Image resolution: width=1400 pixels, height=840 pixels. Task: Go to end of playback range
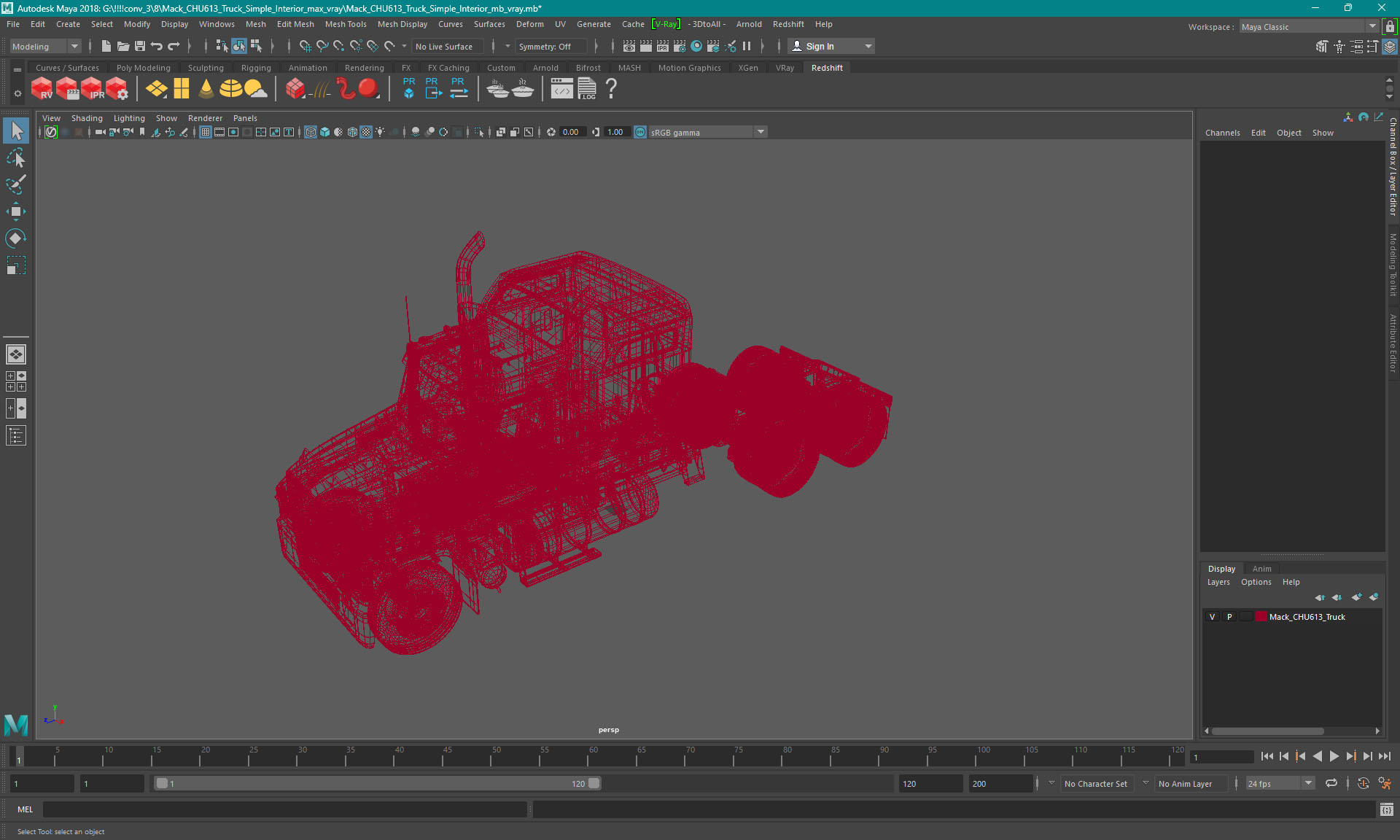(x=1384, y=757)
